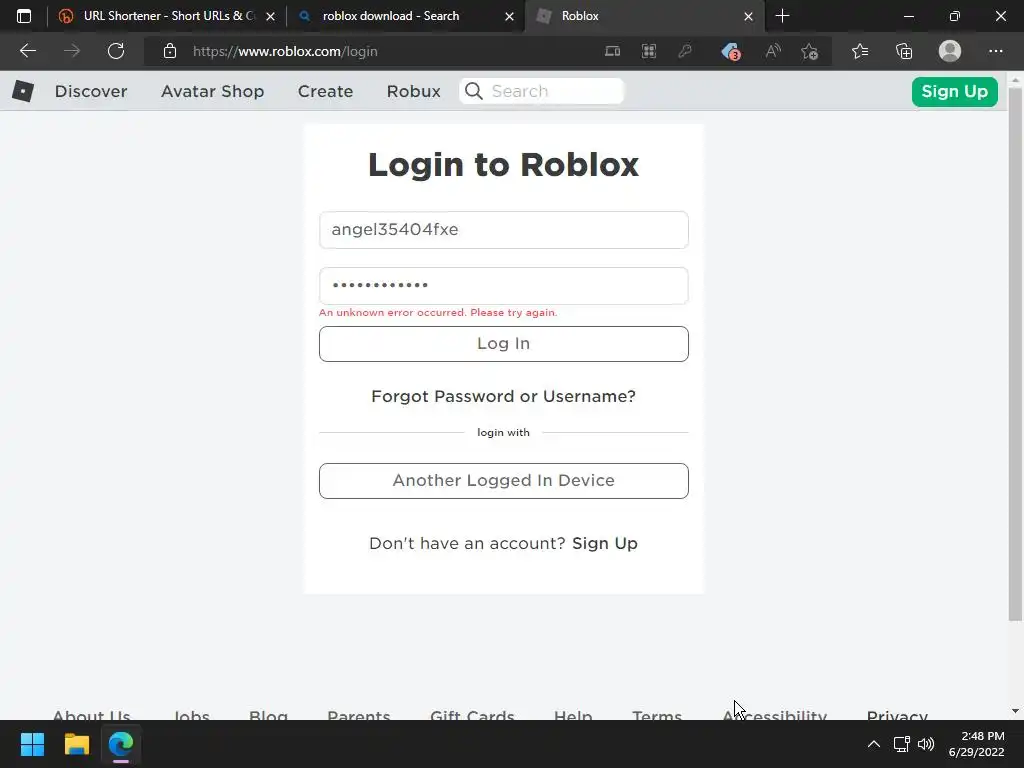Close the Roblox tab
The image size is (1024, 768).
tap(748, 16)
